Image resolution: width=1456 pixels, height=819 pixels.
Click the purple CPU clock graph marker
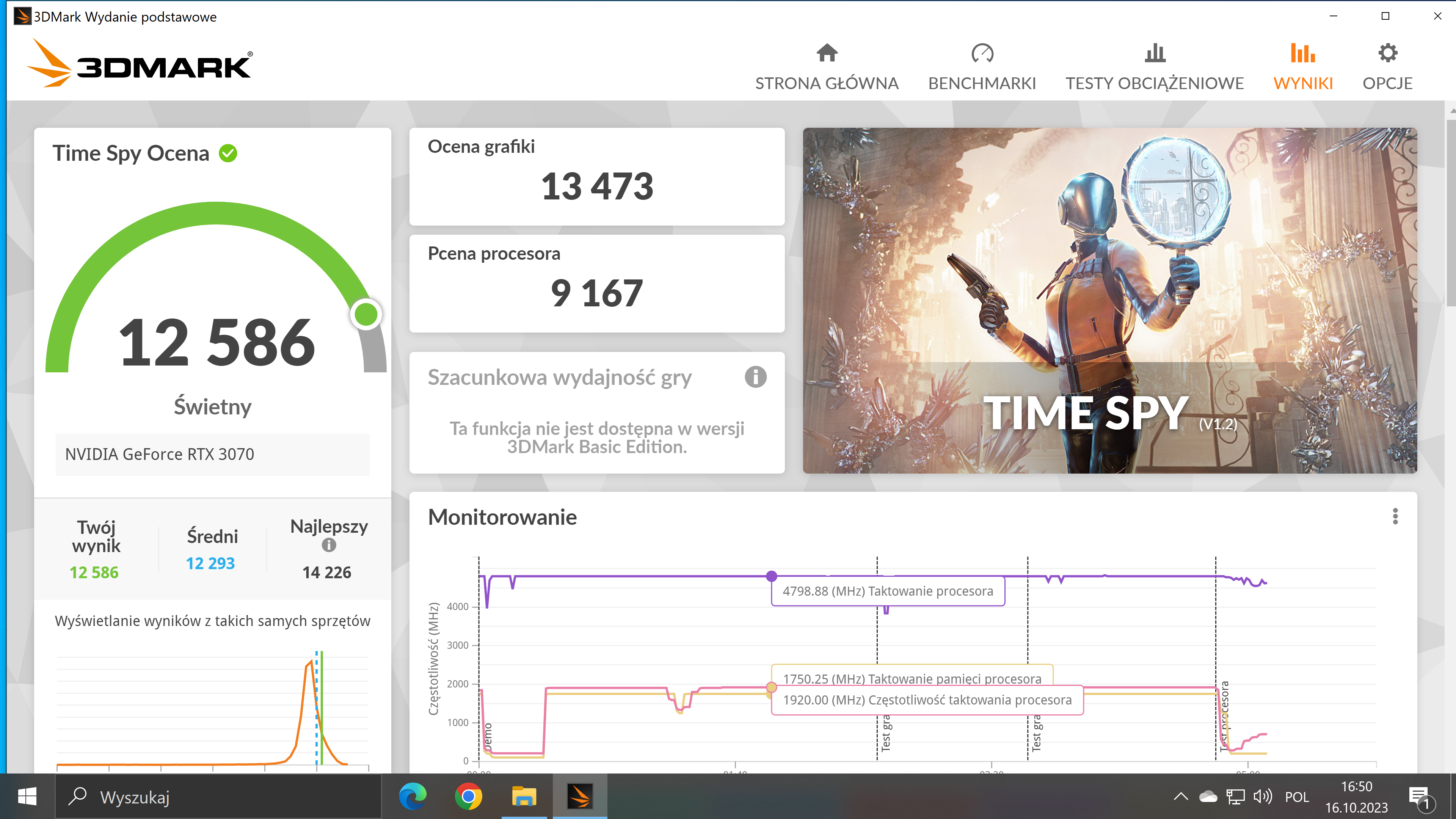coord(771,576)
